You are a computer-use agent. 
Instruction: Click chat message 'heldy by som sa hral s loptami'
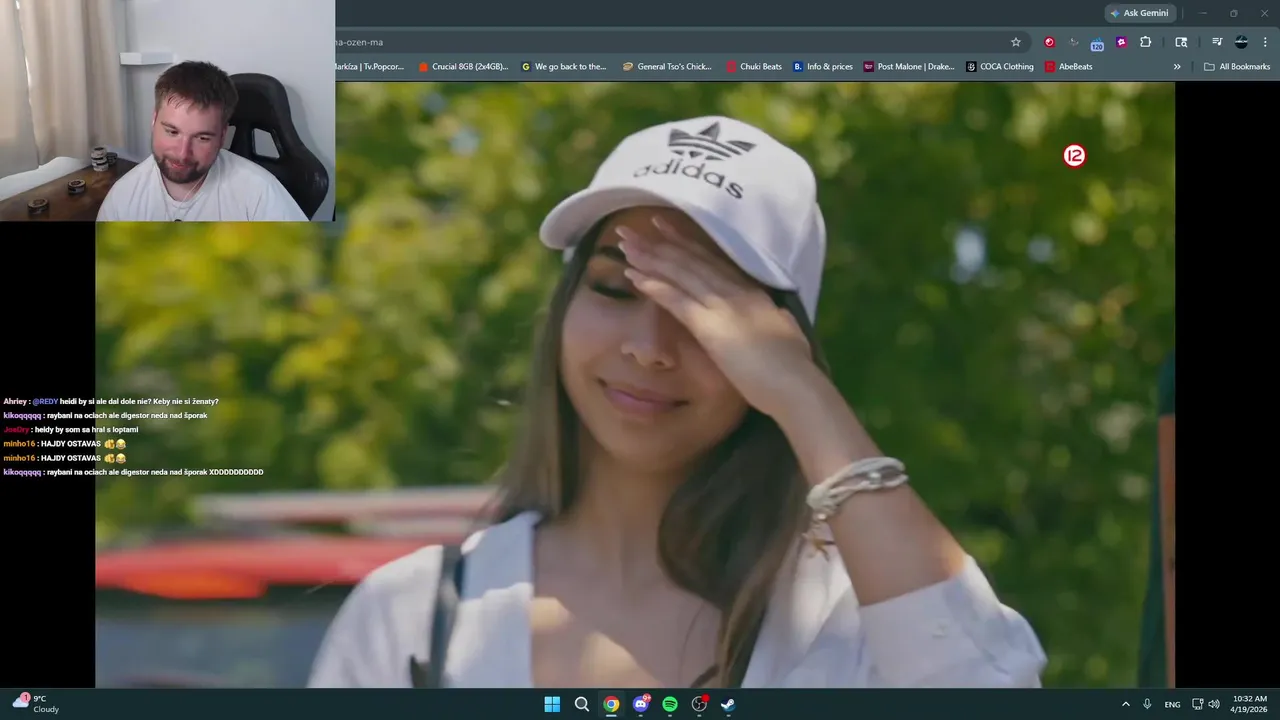point(86,429)
